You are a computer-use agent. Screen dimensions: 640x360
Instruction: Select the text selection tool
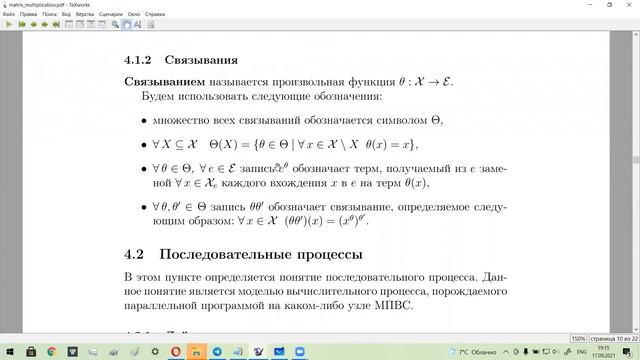coord(138,24)
